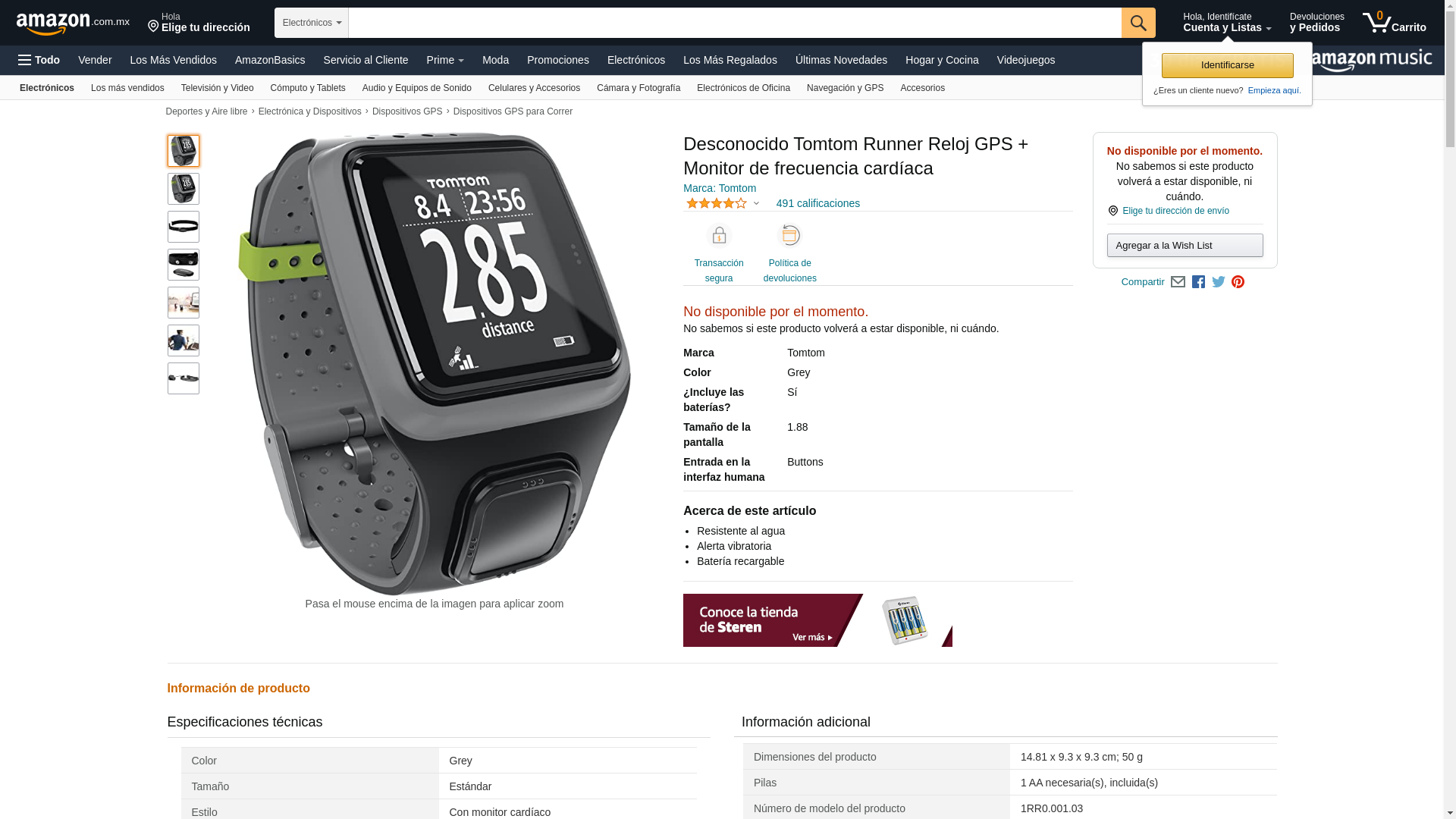The image size is (1456, 819).
Task: Open the Prime menu in navigation bar
Action: point(445,60)
